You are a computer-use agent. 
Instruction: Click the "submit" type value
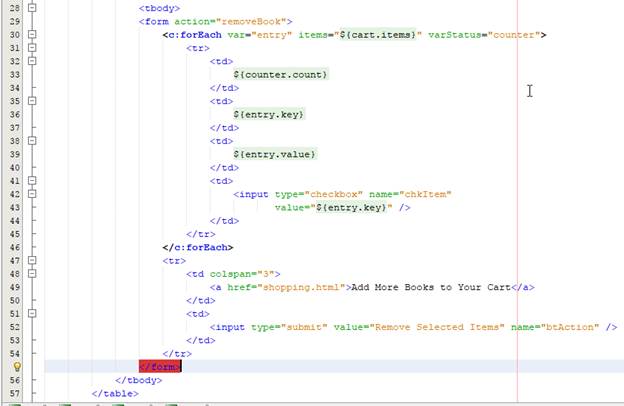tap(304, 327)
